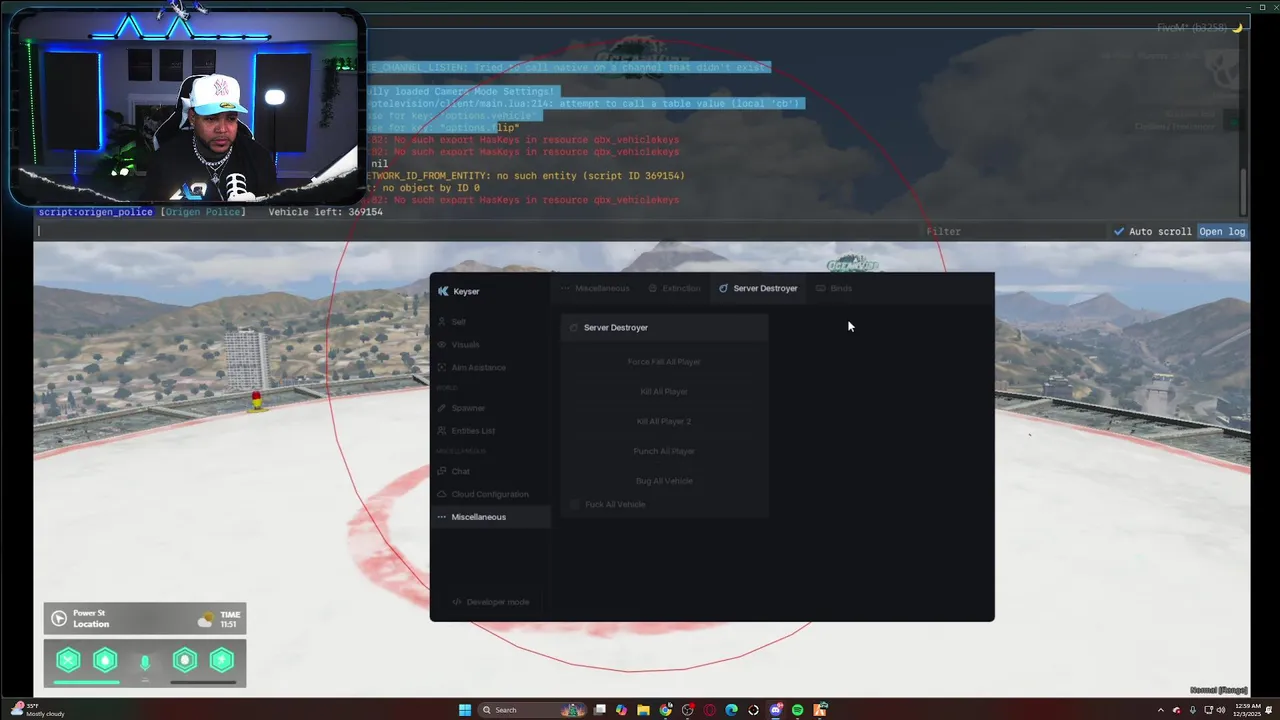
Task: Click the Open log button
Action: 1222,232
